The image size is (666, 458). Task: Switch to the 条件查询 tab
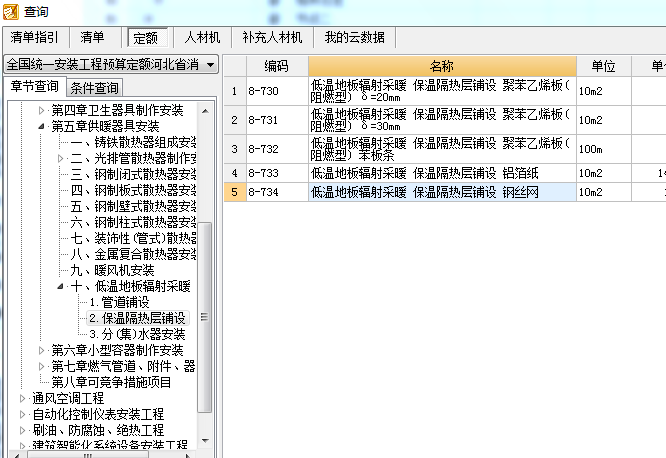[x=94, y=88]
